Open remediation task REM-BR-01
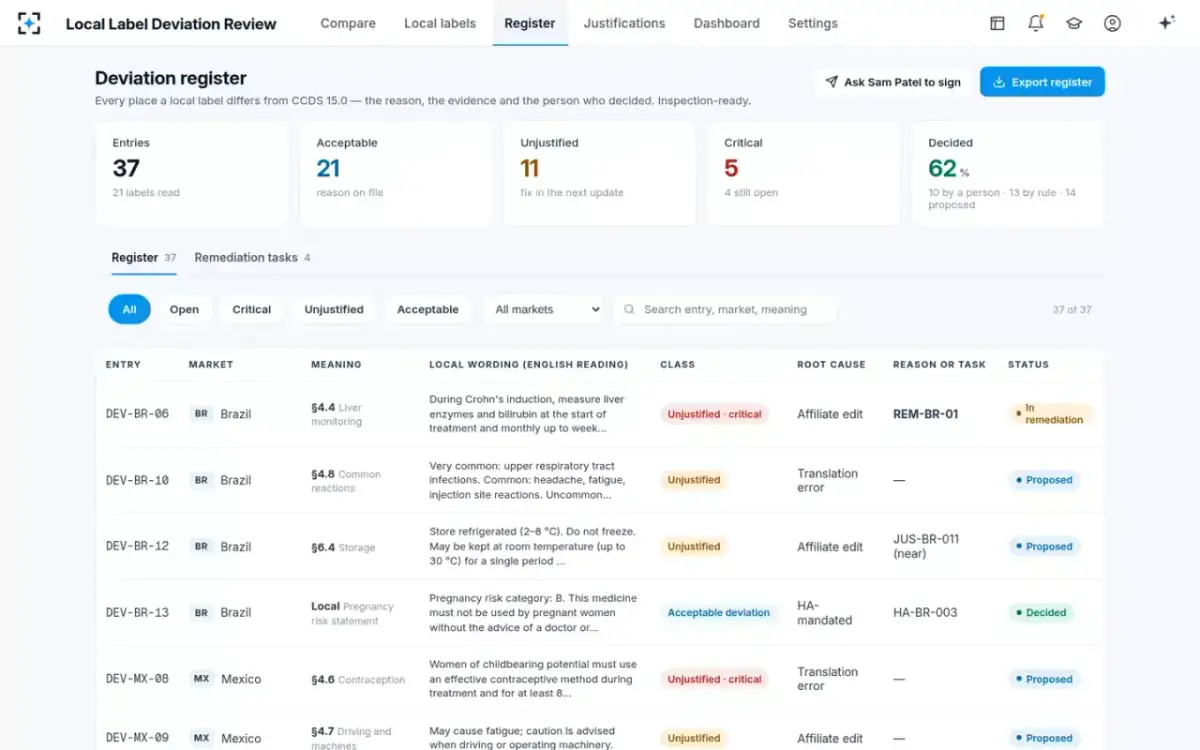The image size is (1200, 750). pyautogui.click(x=925, y=414)
